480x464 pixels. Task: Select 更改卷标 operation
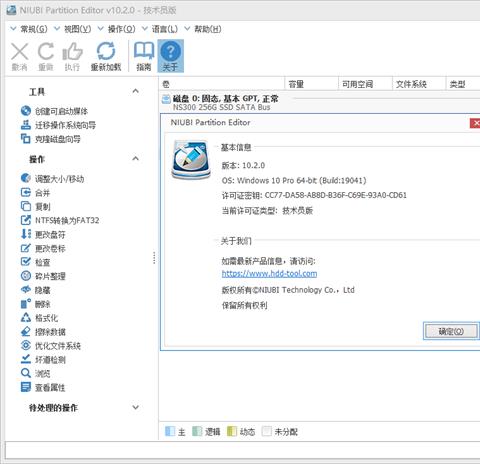43,248
